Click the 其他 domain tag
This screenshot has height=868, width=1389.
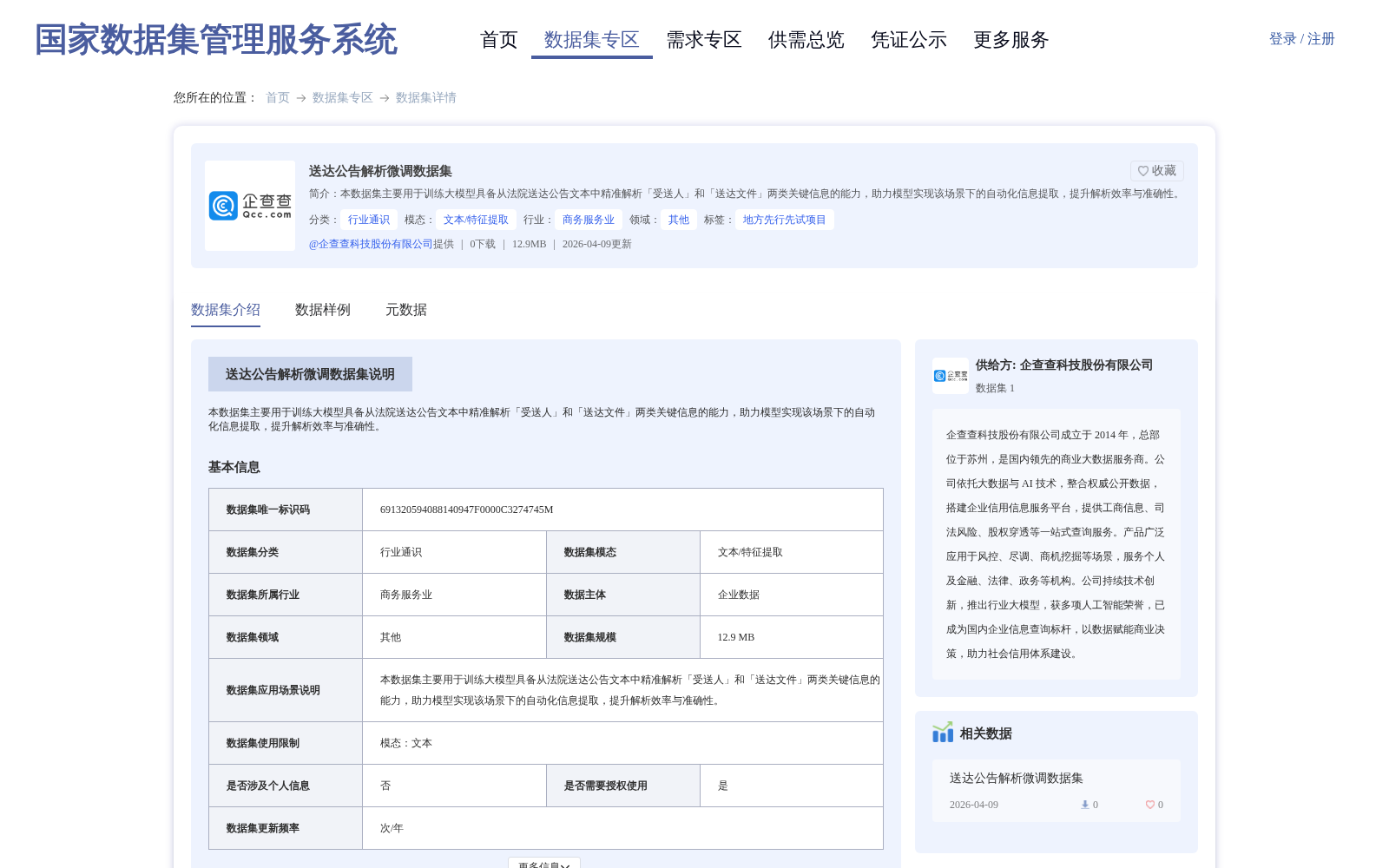pyautogui.click(x=679, y=220)
